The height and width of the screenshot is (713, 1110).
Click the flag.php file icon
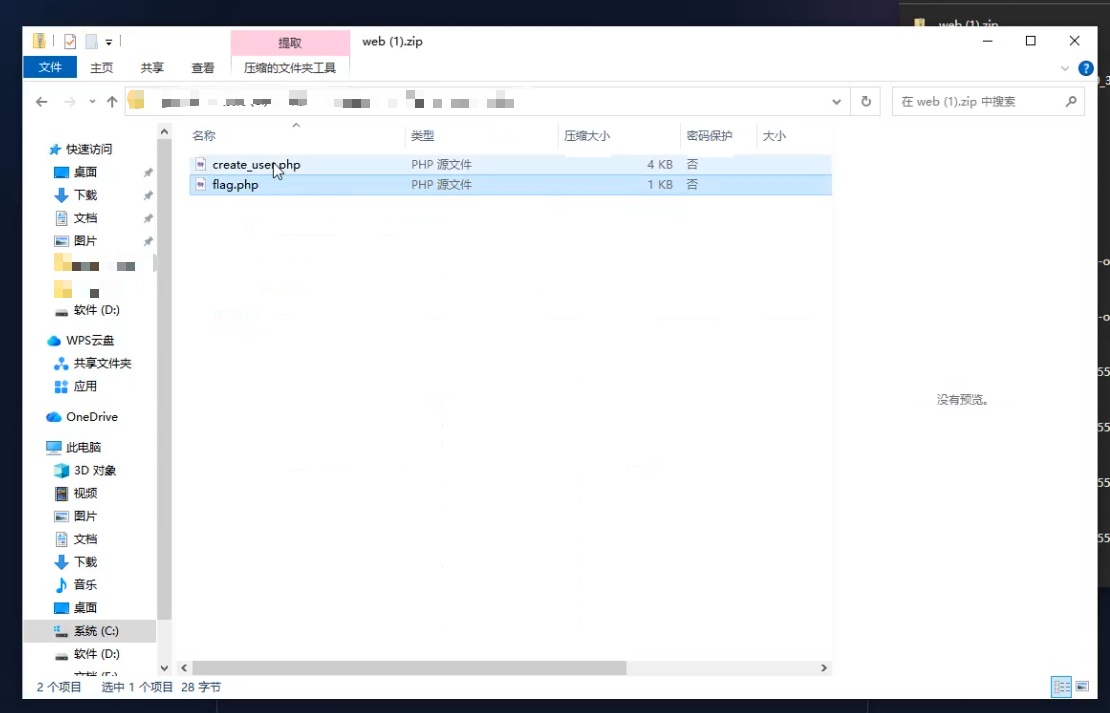click(x=201, y=185)
